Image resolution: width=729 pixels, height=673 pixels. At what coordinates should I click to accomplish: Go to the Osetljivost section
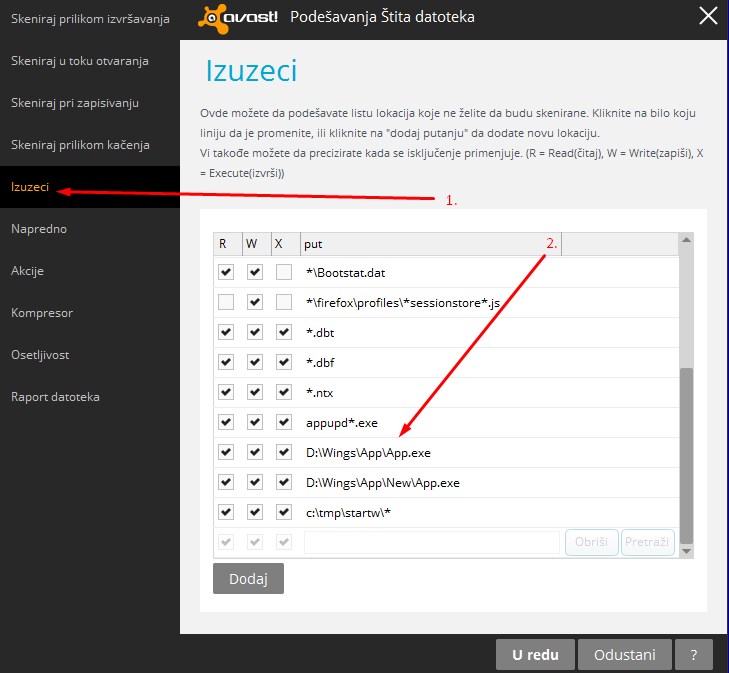pos(40,355)
